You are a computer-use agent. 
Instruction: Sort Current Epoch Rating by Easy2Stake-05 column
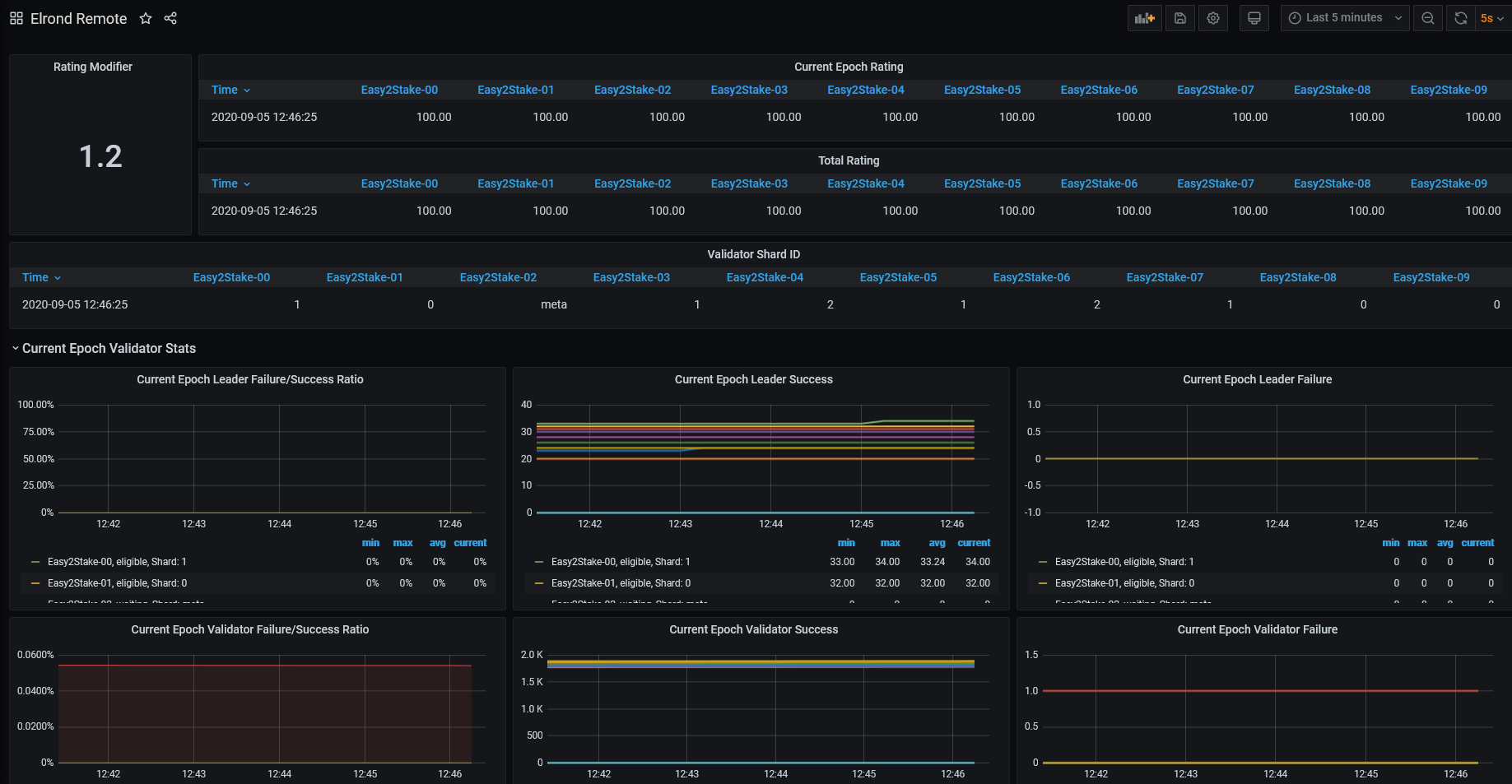pyautogui.click(x=982, y=90)
